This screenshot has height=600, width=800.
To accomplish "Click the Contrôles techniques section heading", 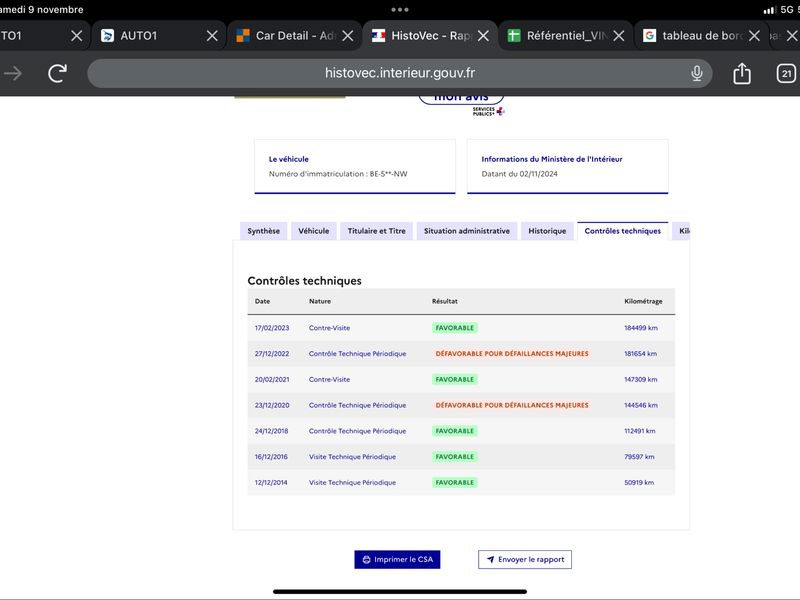I will coord(305,281).
